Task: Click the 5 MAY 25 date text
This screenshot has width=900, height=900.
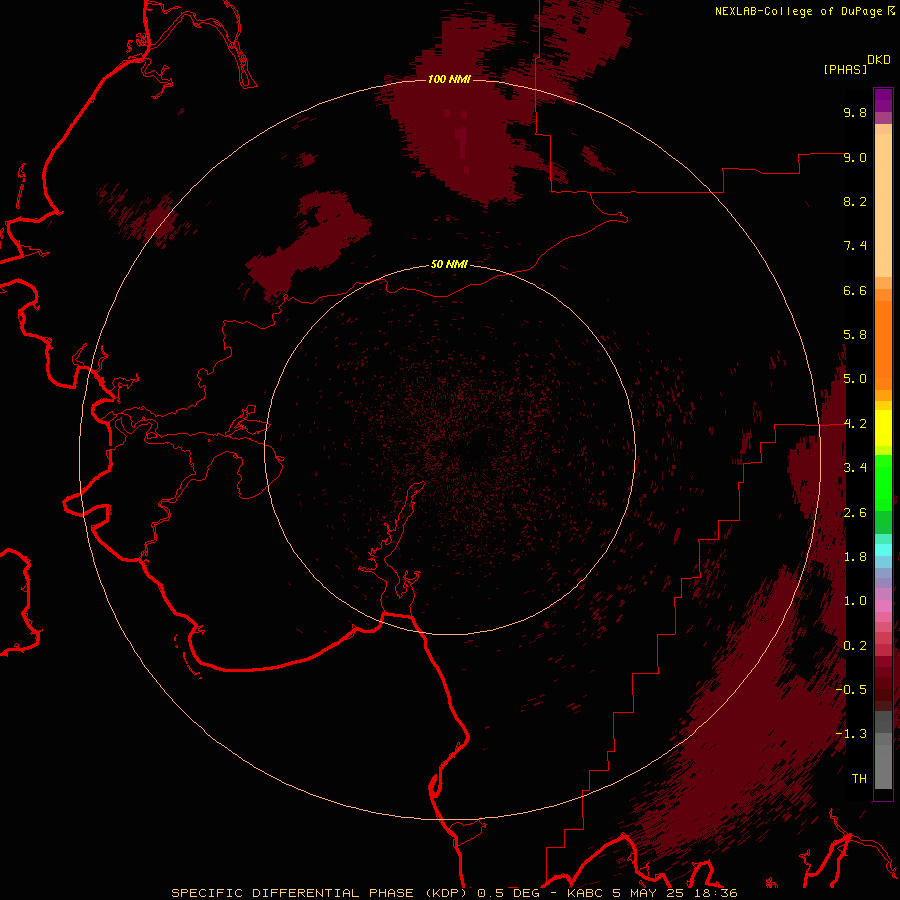Action: [649, 893]
